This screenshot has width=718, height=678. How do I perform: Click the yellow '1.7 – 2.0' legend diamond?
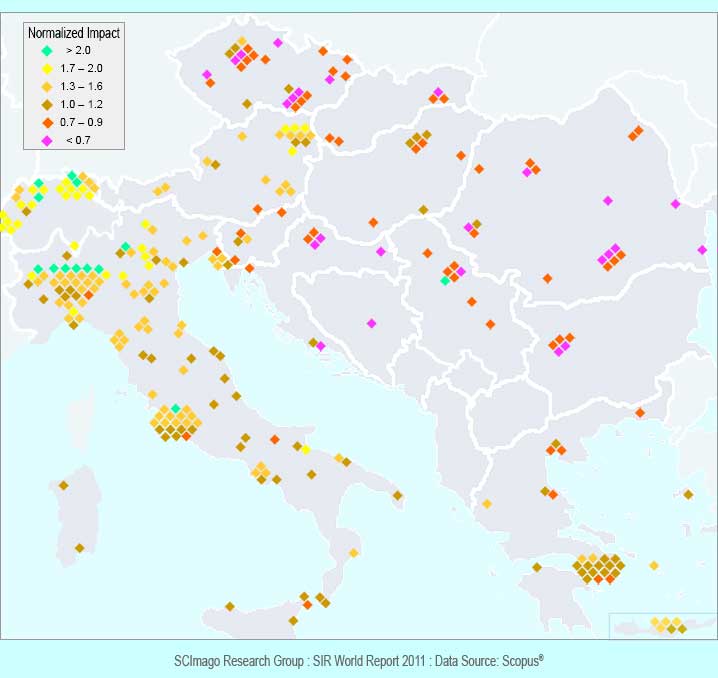click(x=47, y=69)
